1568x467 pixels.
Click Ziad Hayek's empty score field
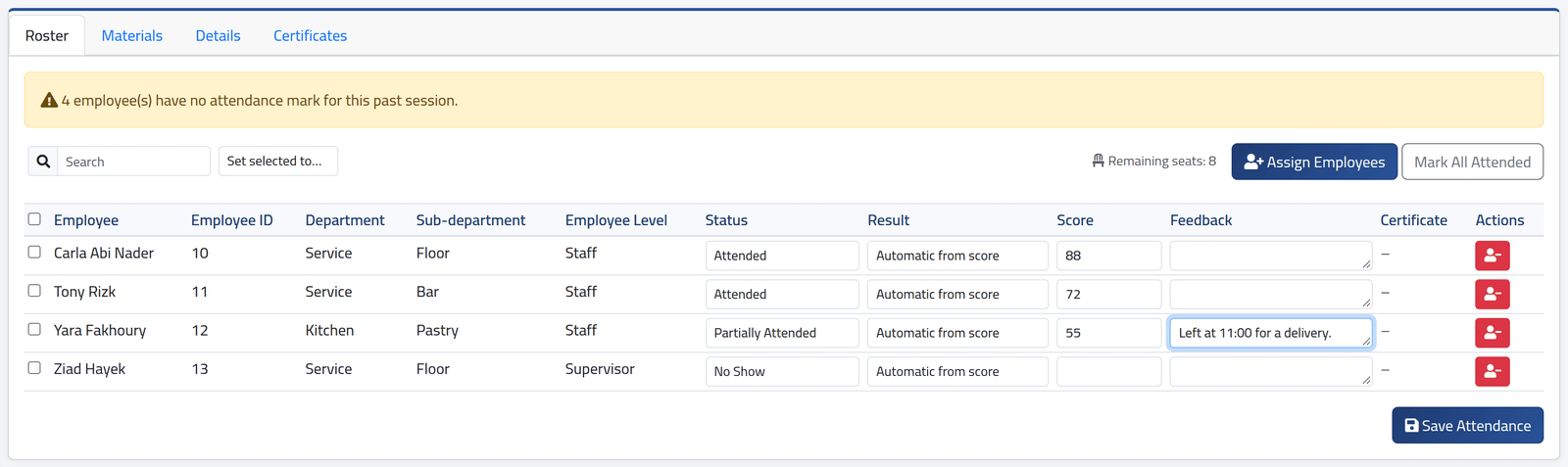click(1108, 371)
